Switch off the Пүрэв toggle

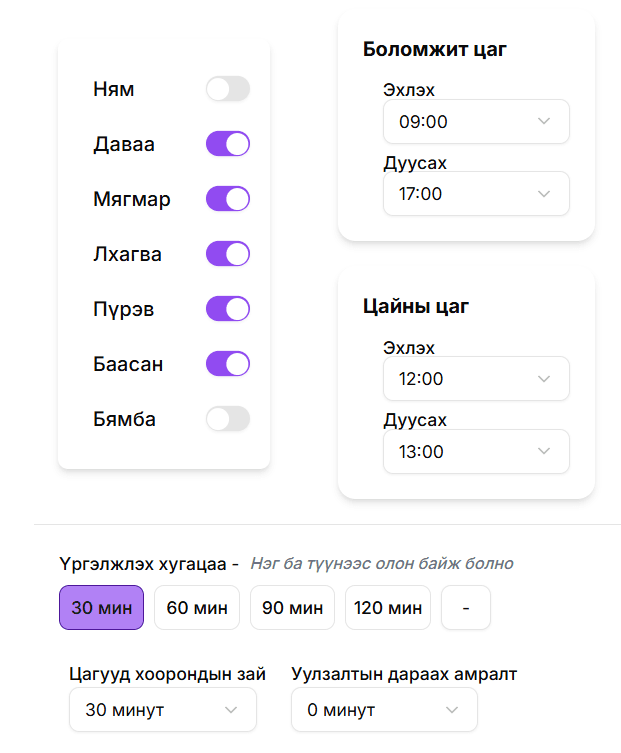[x=227, y=309]
